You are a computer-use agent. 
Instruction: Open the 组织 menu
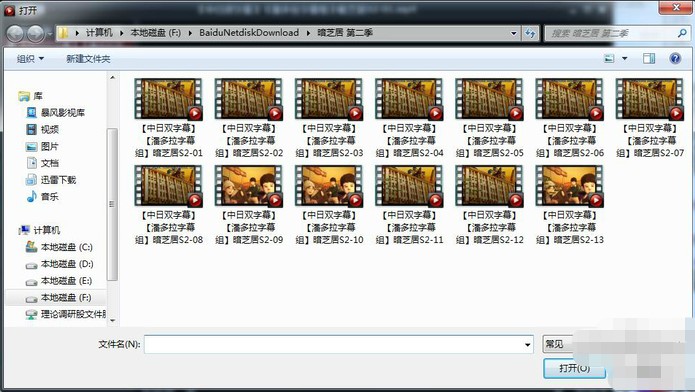pyautogui.click(x=30, y=59)
